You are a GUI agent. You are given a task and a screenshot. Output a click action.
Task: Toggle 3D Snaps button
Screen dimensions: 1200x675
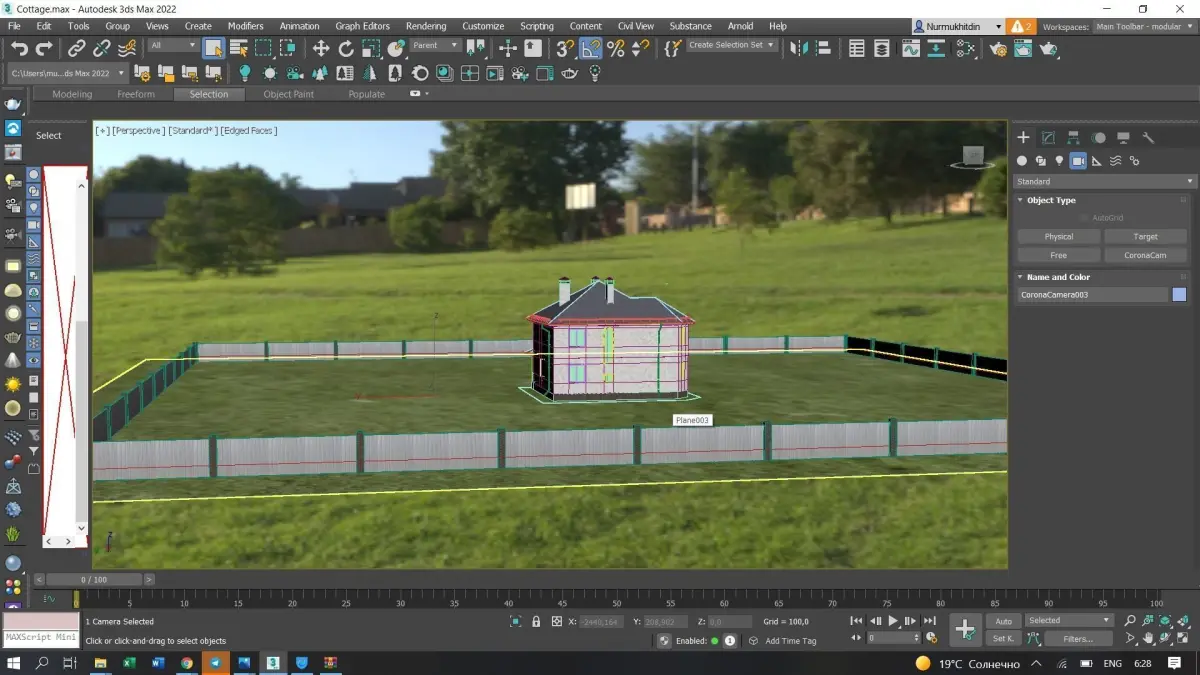[x=566, y=48]
